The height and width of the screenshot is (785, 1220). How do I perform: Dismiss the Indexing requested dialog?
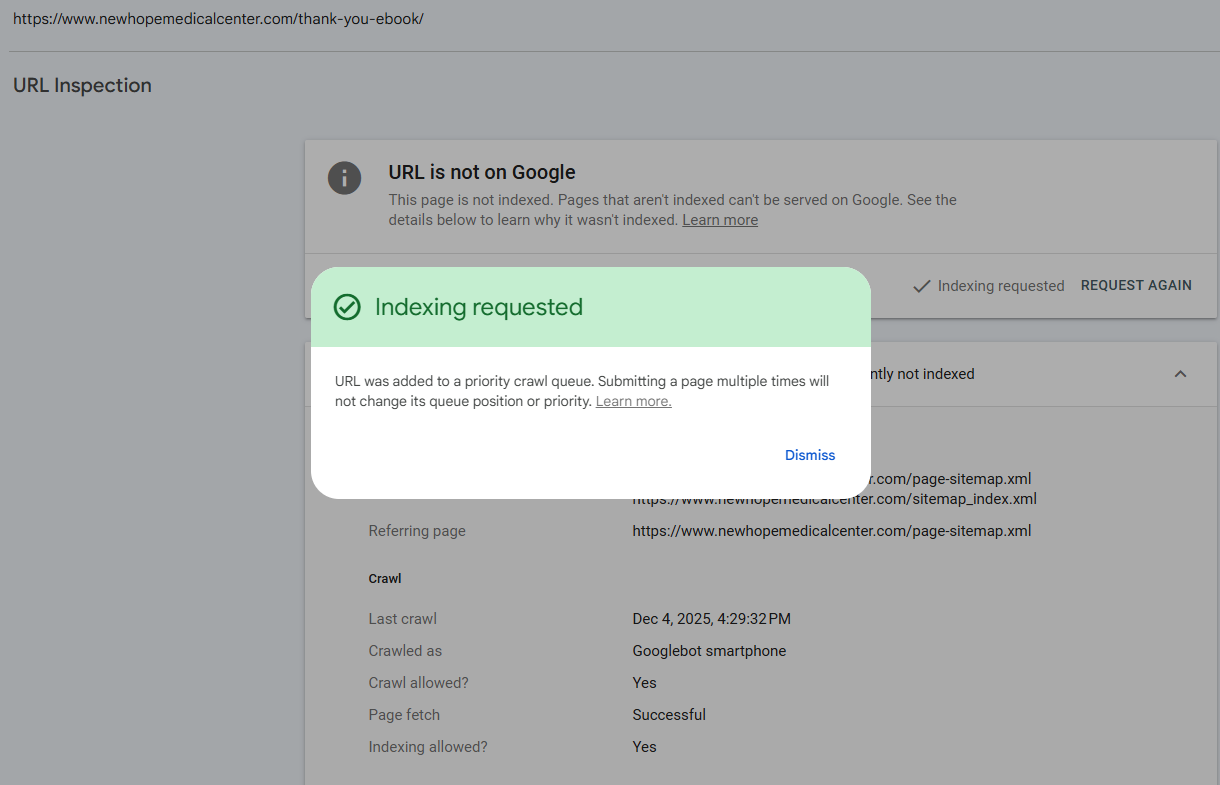[x=809, y=455]
